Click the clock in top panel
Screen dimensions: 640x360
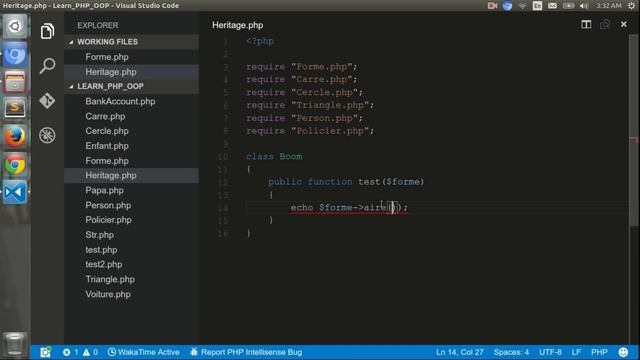pyautogui.click(x=609, y=6)
